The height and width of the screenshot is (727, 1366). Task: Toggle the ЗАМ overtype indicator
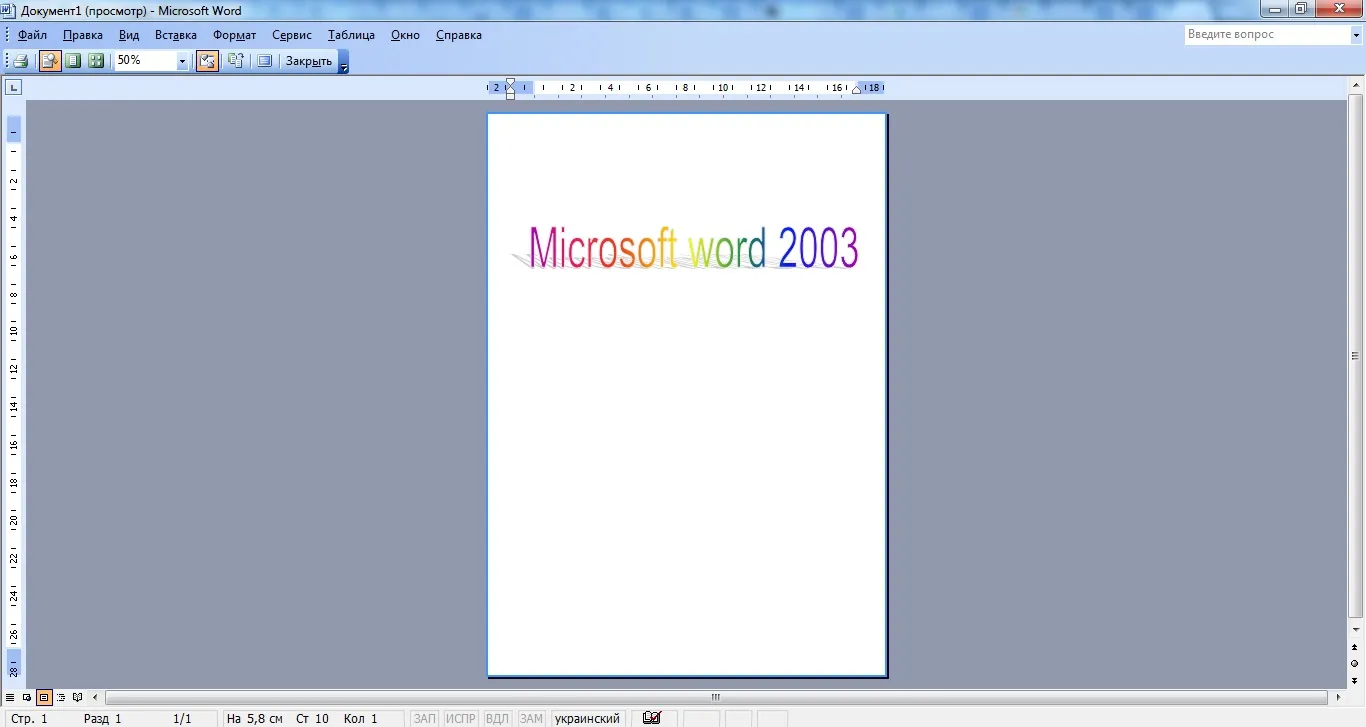click(x=531, y=718)
